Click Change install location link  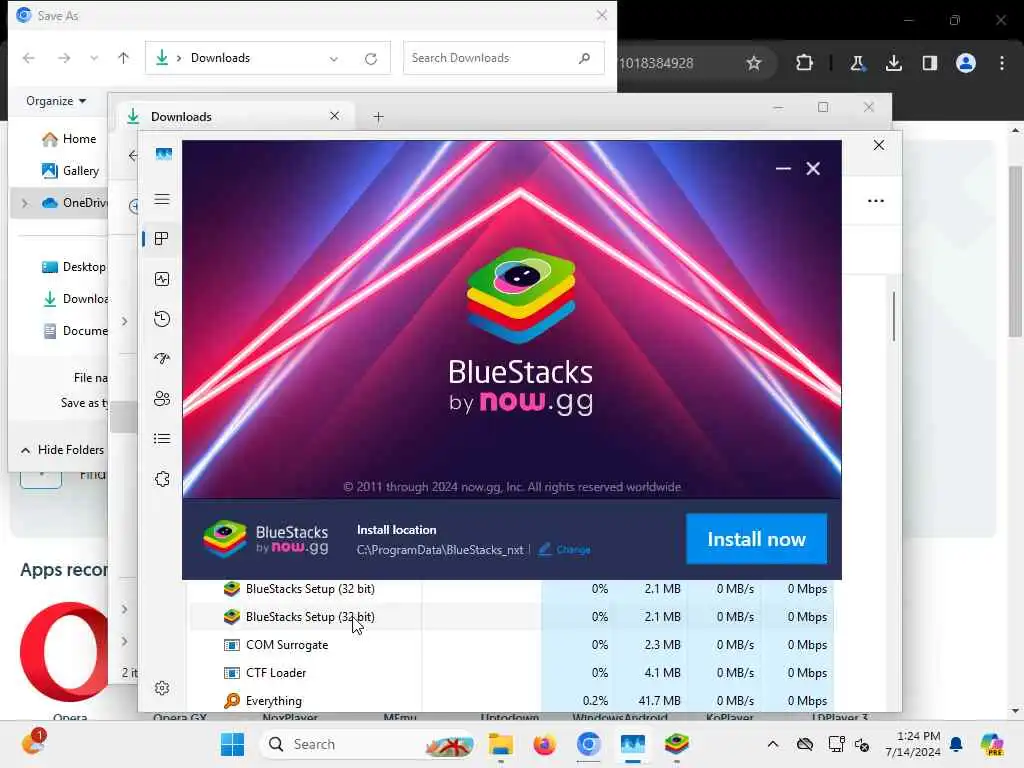(565, 550)
